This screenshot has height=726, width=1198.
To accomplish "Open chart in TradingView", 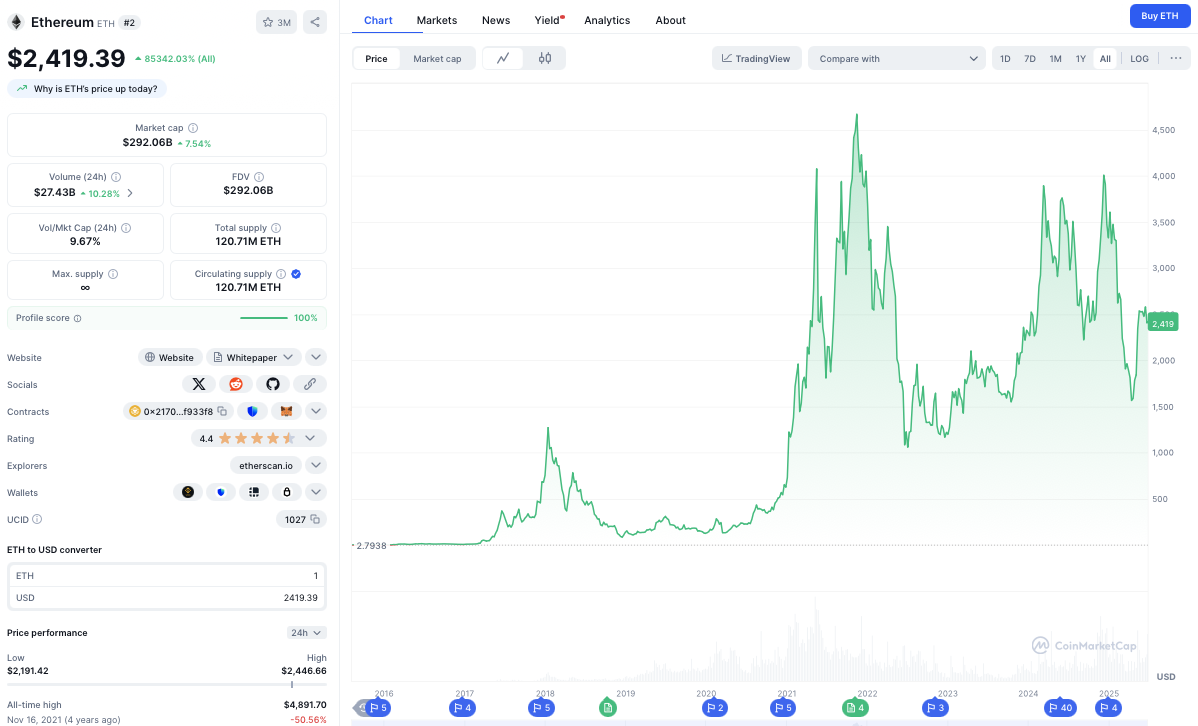I will pos(756,59).
